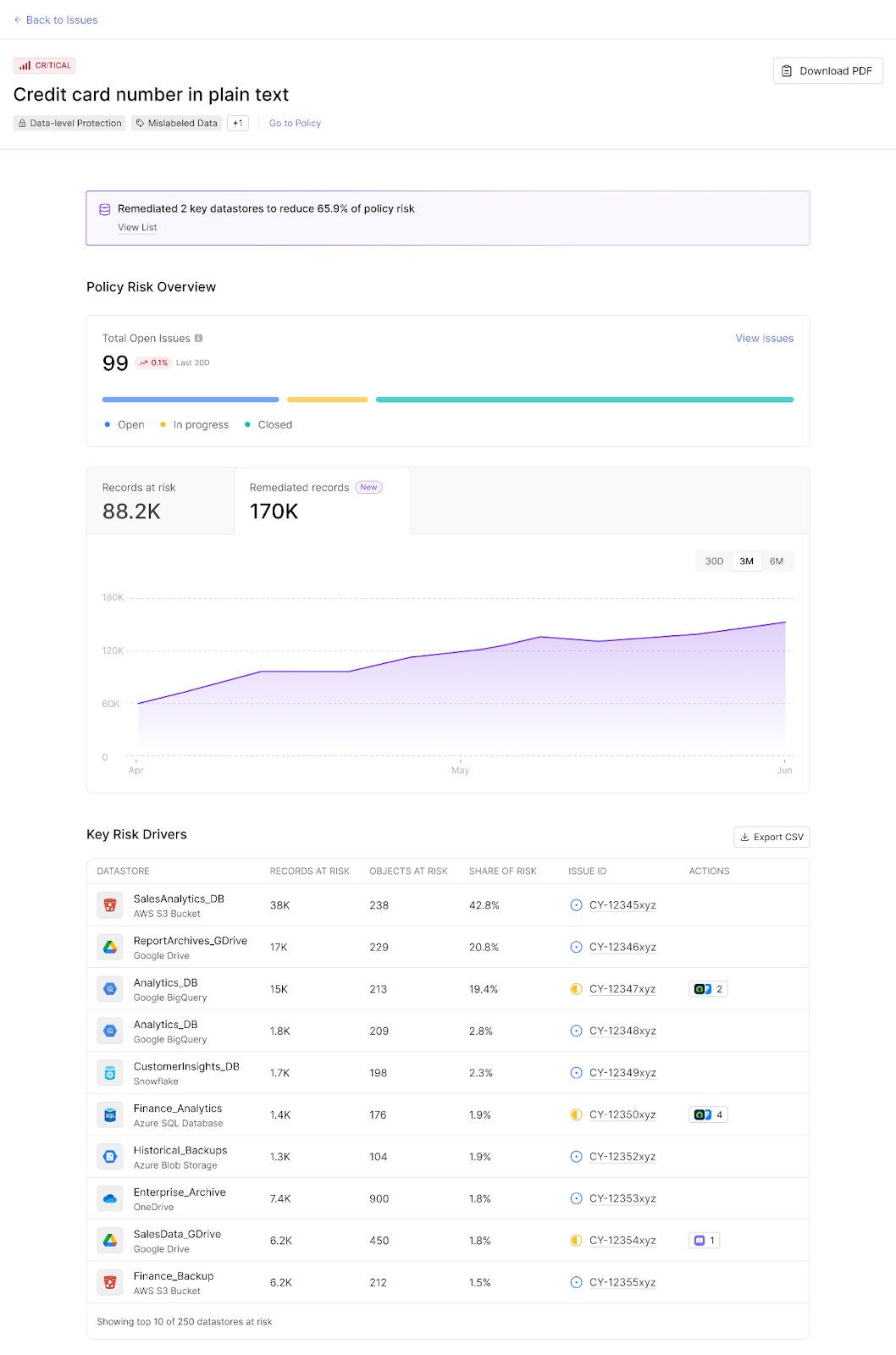This screenshot has height=1355, width=896.
Task: Open issue CY-12353xyz
Action: tap(622, 1199)
